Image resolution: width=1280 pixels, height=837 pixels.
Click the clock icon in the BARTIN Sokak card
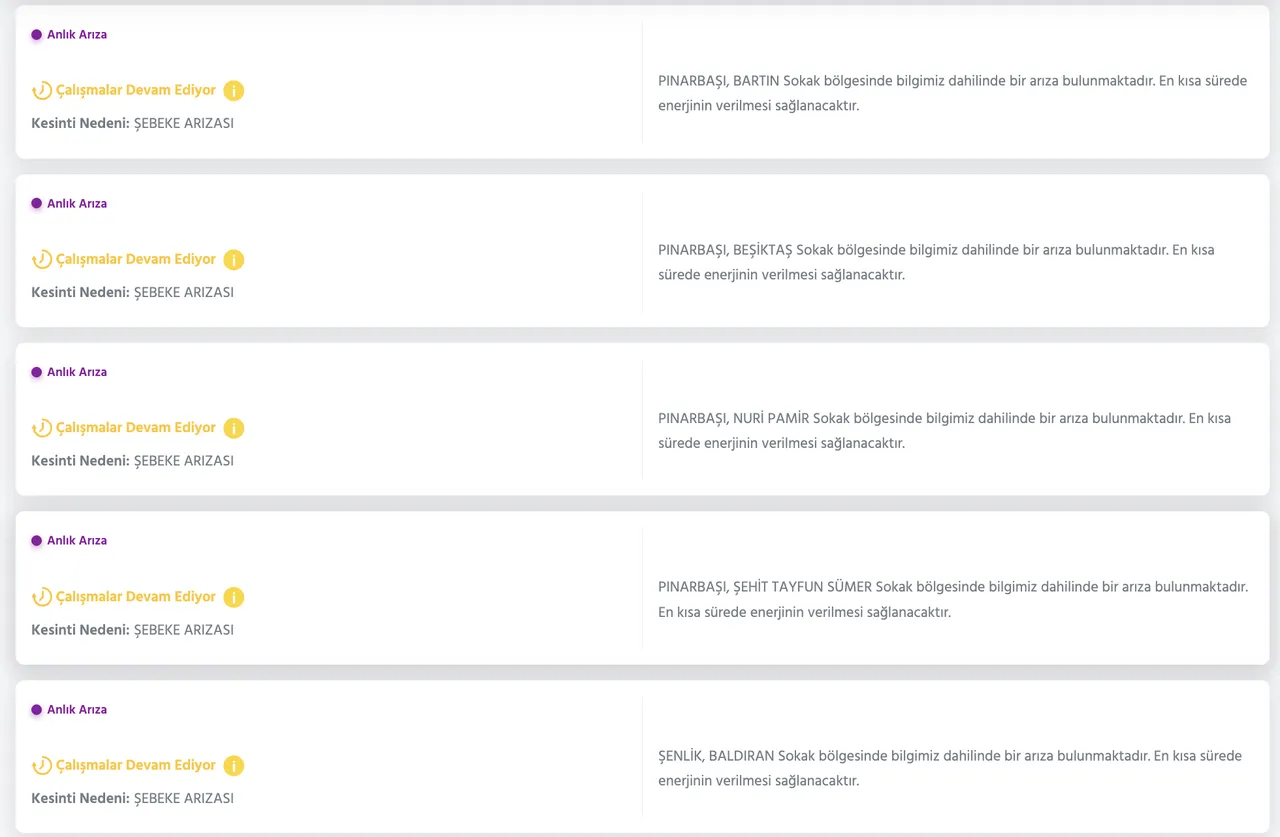42,91
